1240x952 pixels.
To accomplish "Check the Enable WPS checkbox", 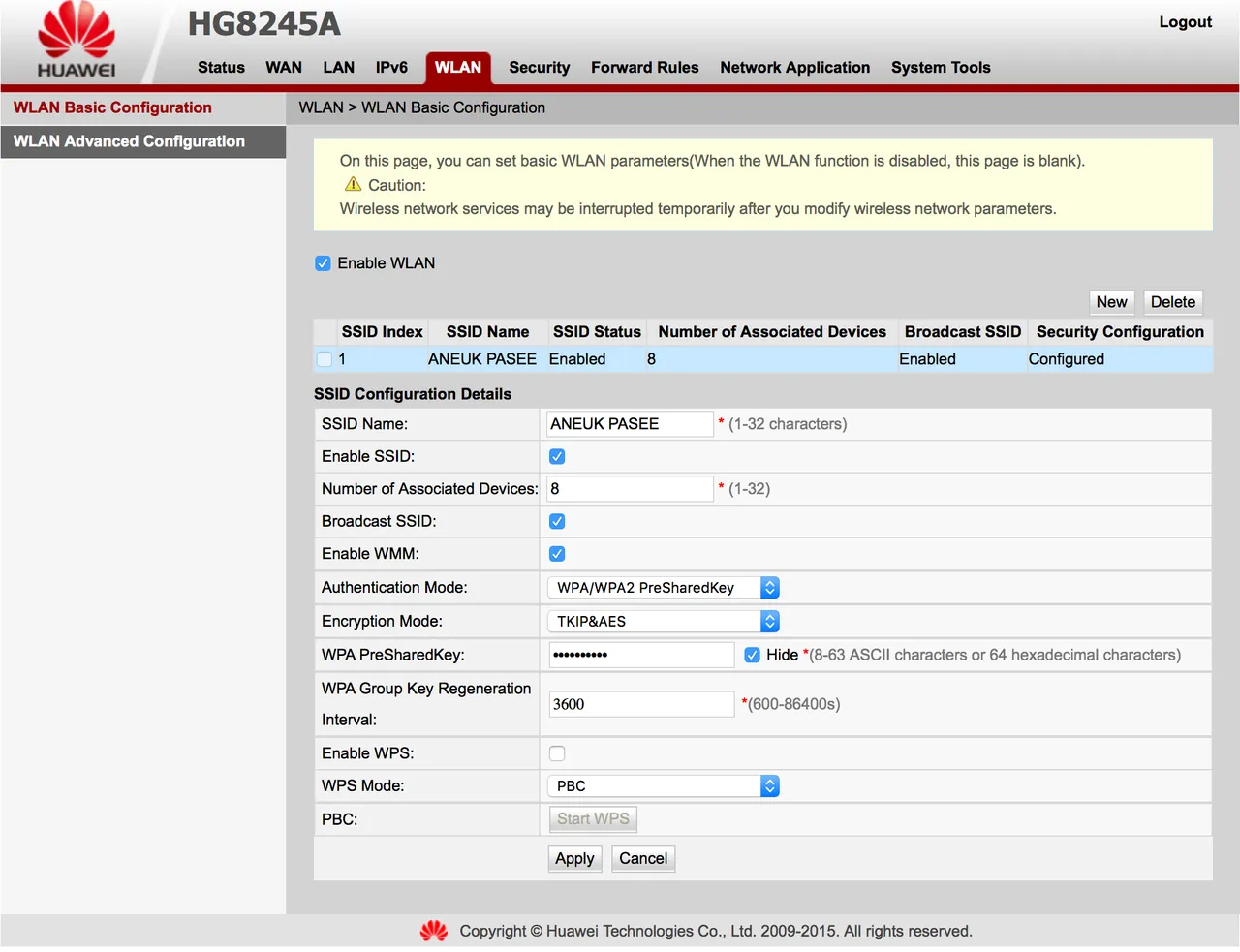I will pyautogui.click(x=557, y=753).
